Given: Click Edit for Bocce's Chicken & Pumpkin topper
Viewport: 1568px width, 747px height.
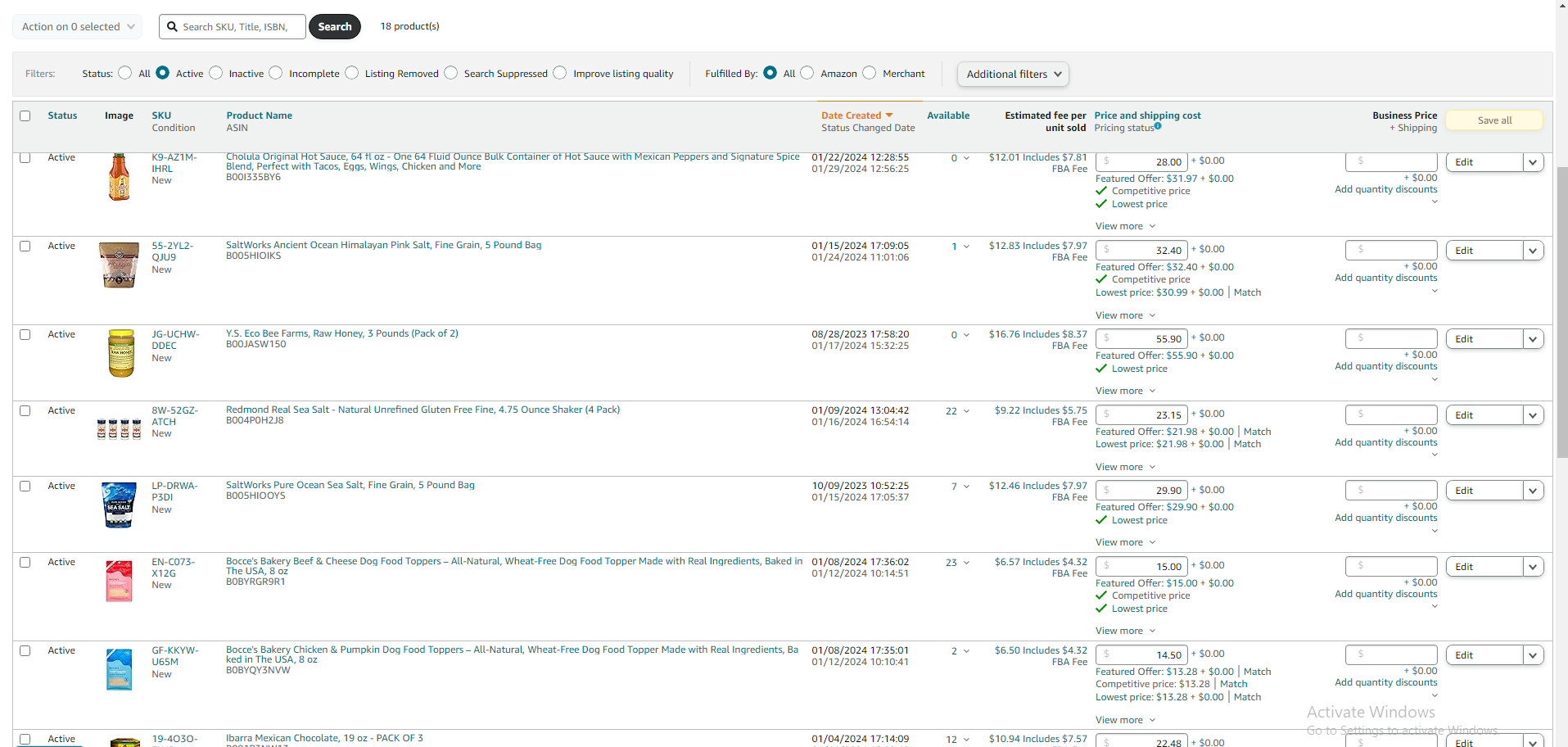Looking at the screenshot, I should (x=1484, y=655).
